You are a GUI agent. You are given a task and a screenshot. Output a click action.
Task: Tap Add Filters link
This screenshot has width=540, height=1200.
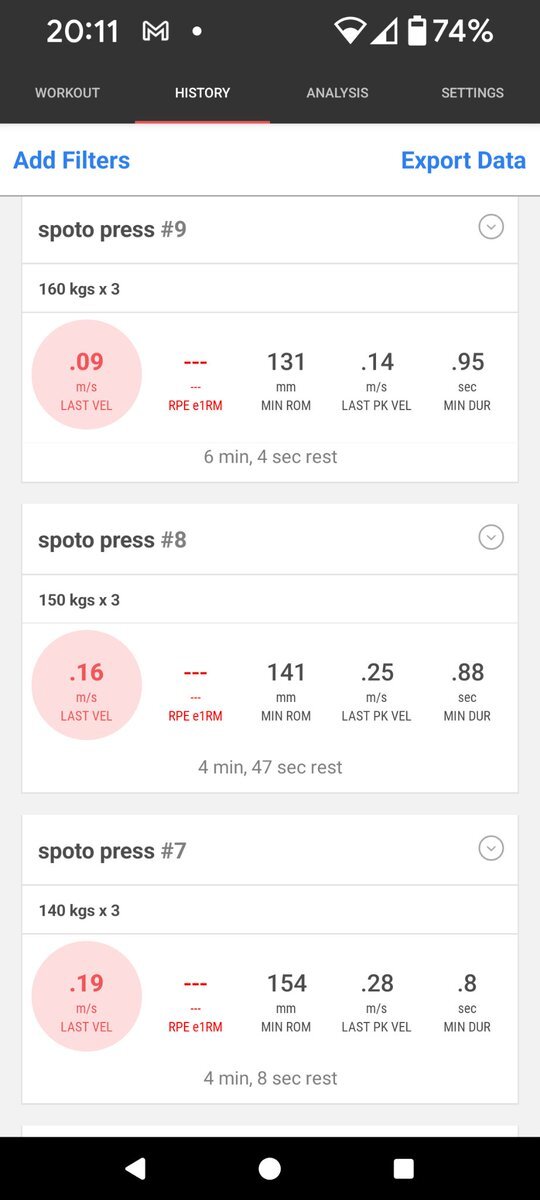point(72,160)
